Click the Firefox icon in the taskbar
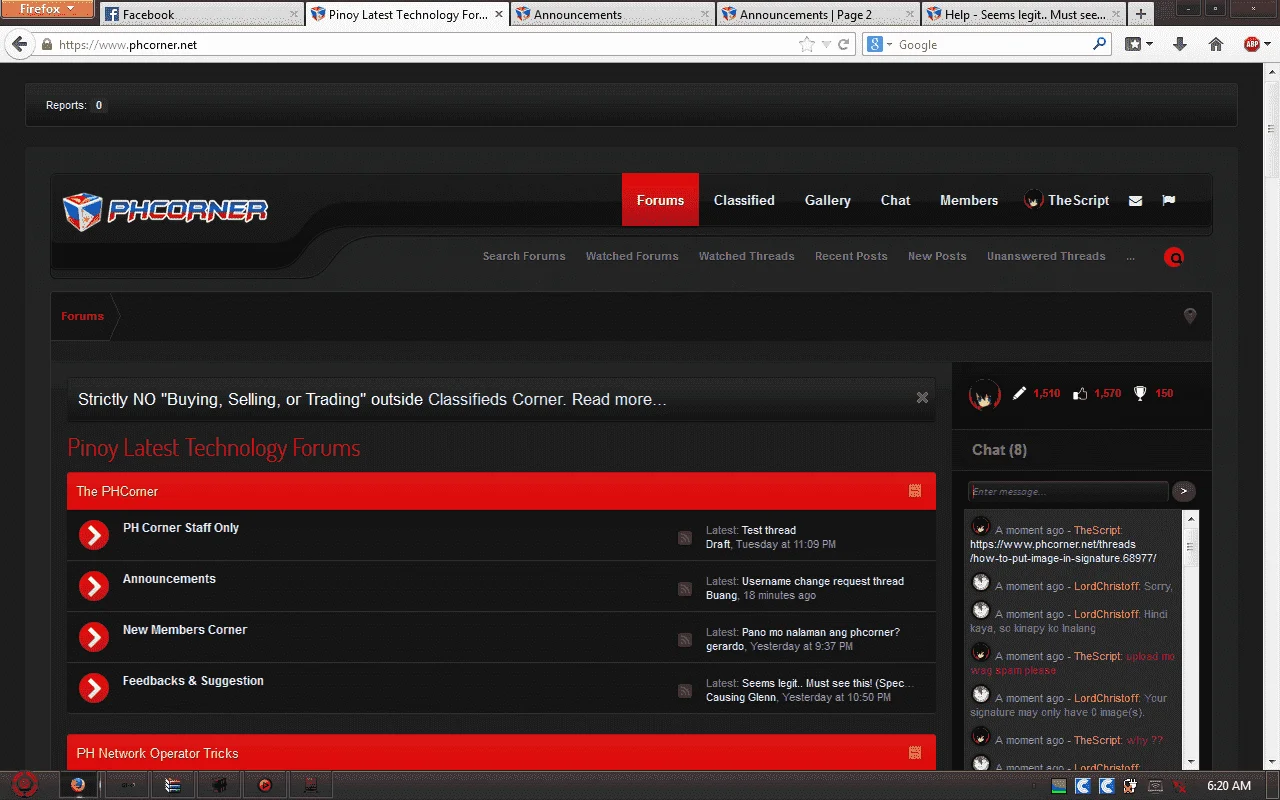Image resolution: width=1280 pixels, height=800 pixels. [79, 785]
